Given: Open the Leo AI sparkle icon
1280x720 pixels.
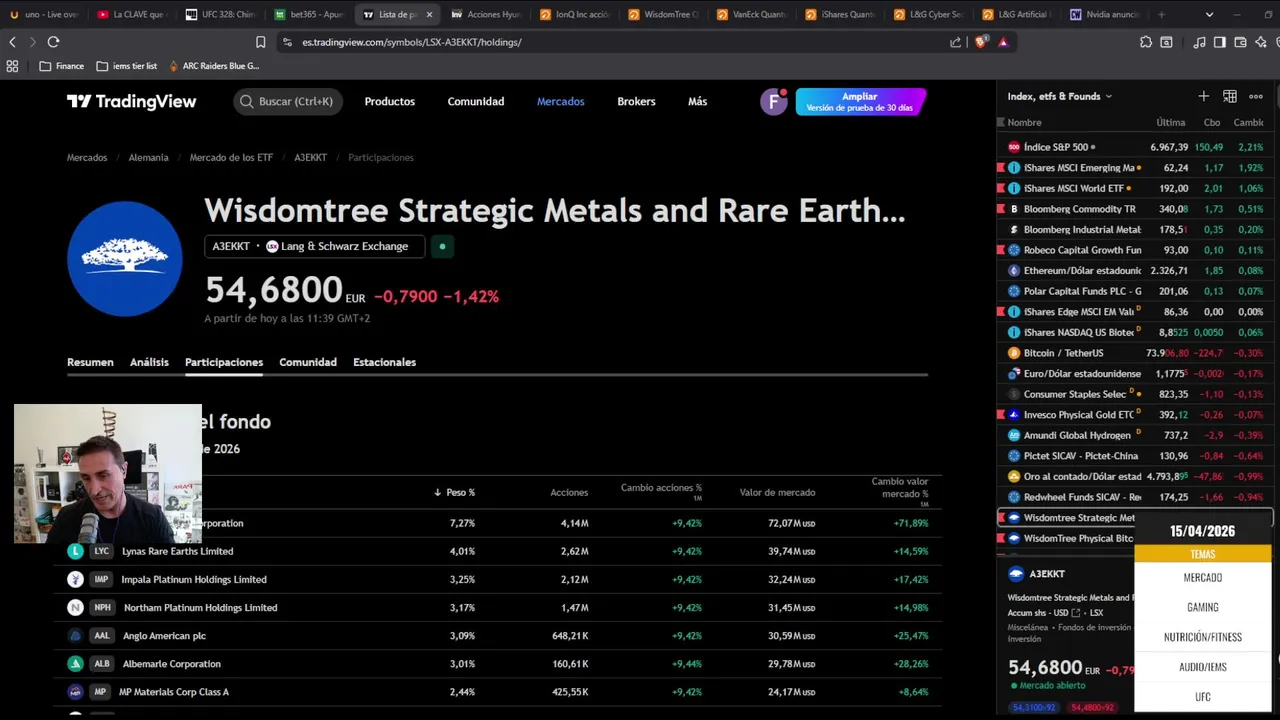Looking at the screenshot, I should (1260, 42).
